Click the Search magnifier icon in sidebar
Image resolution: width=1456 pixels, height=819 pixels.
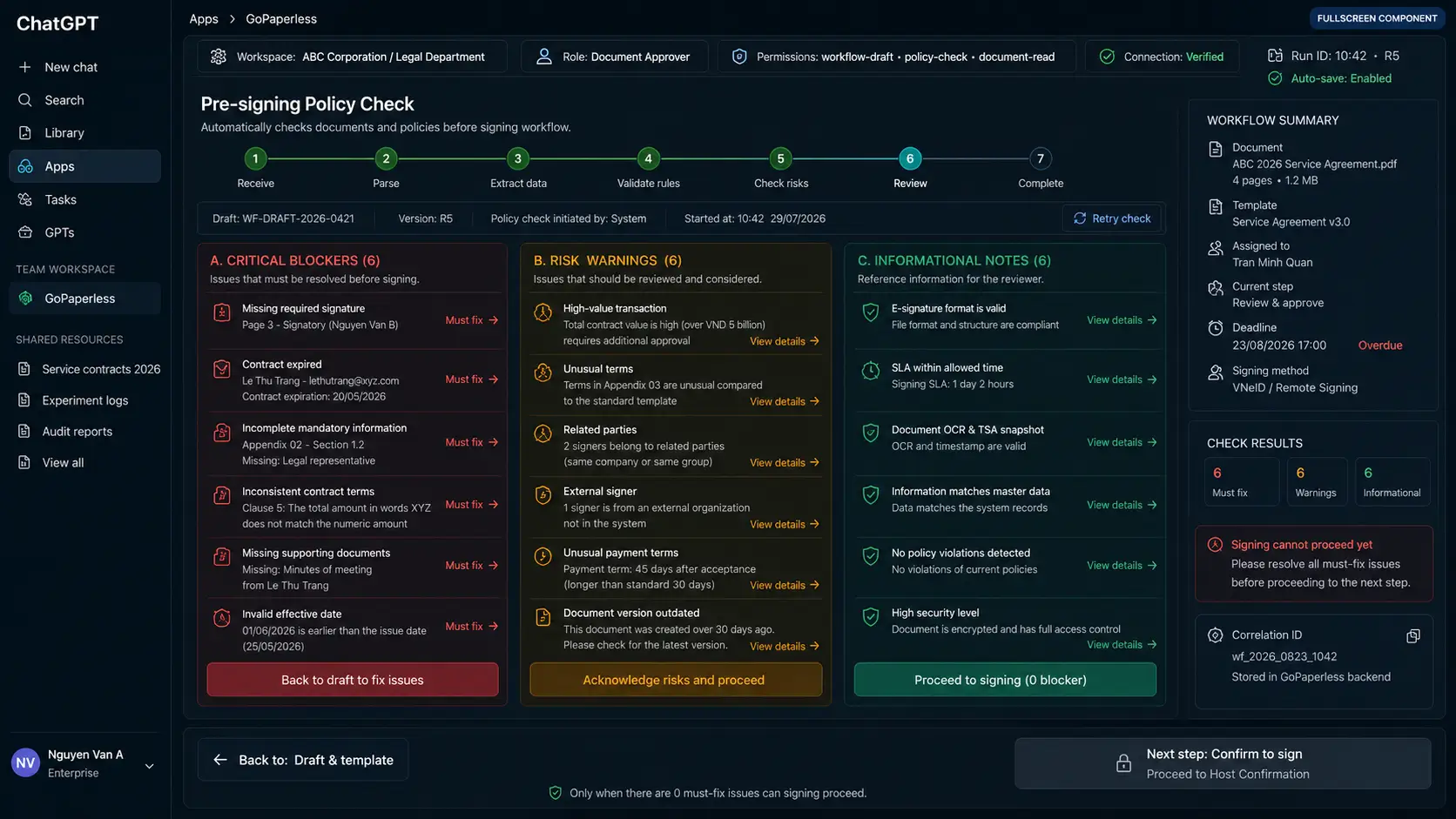point(25,100)
